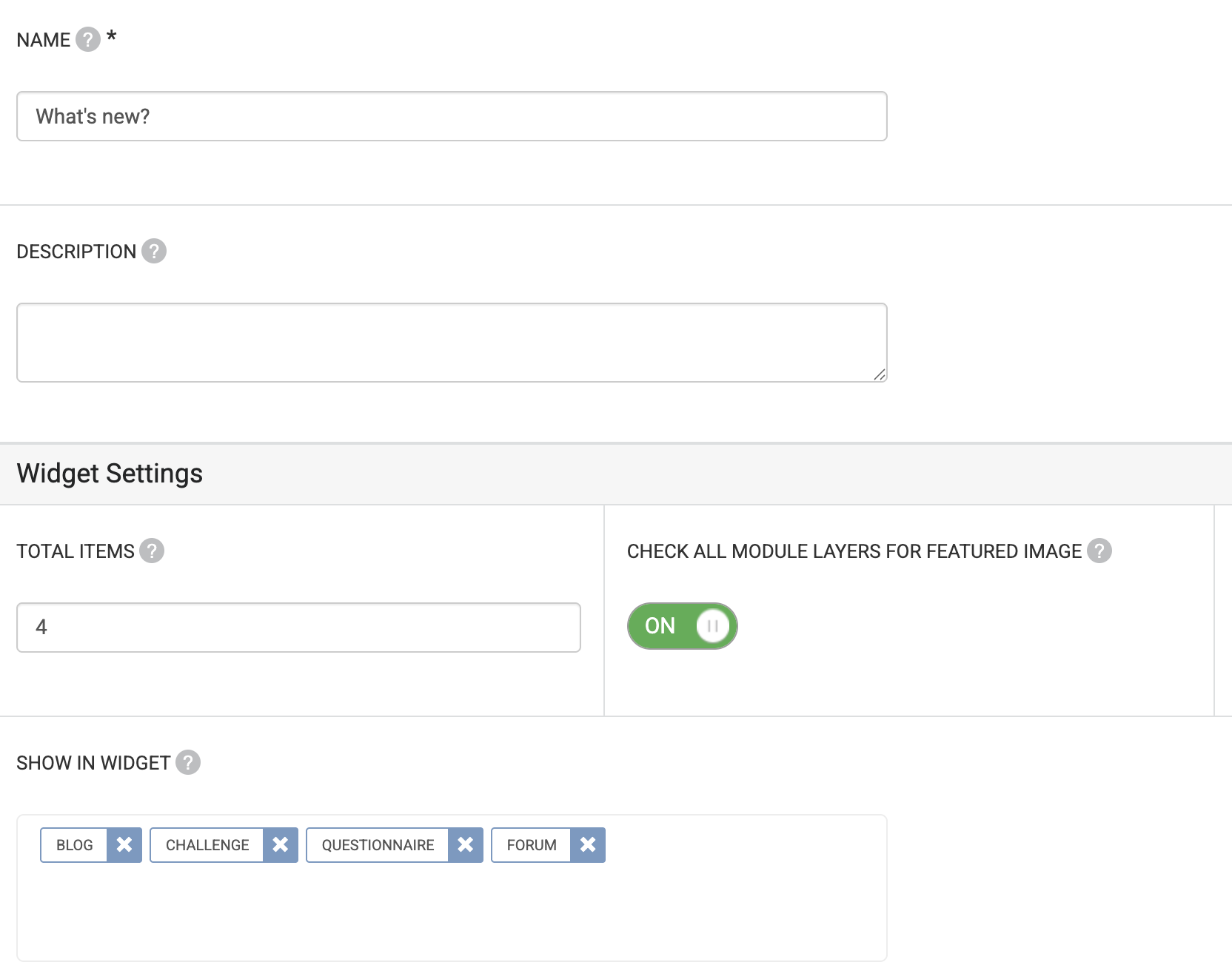Remove the BLOG tag
This screenshot has height=962, width=1232.
click(x=124, y=845)
